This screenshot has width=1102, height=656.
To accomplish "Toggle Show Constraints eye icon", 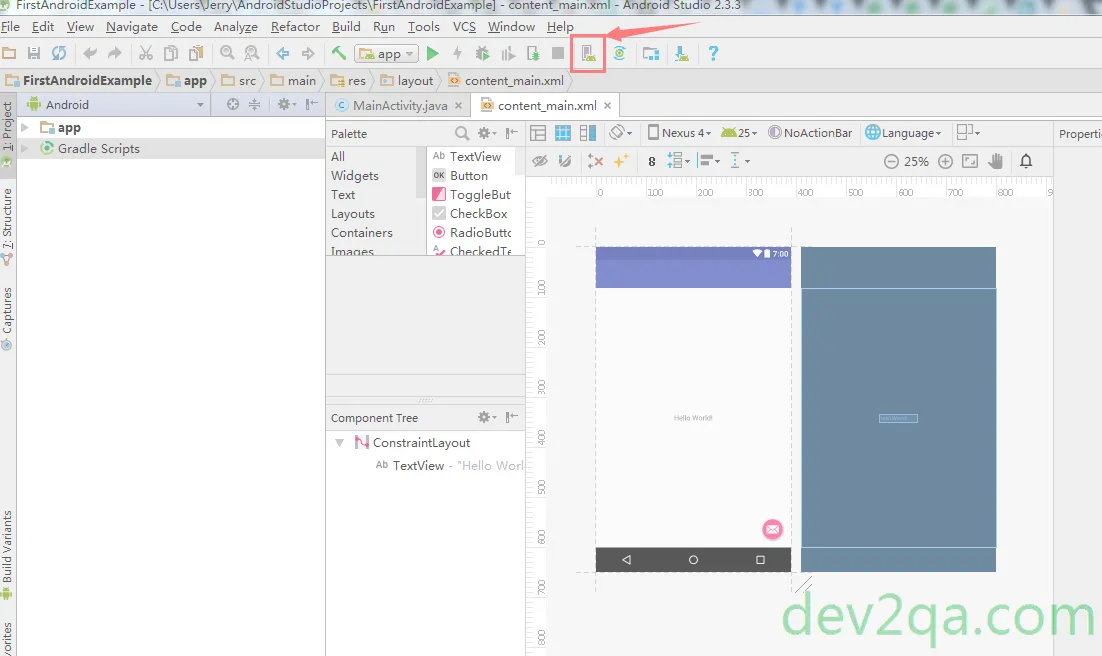I will 540,161.
